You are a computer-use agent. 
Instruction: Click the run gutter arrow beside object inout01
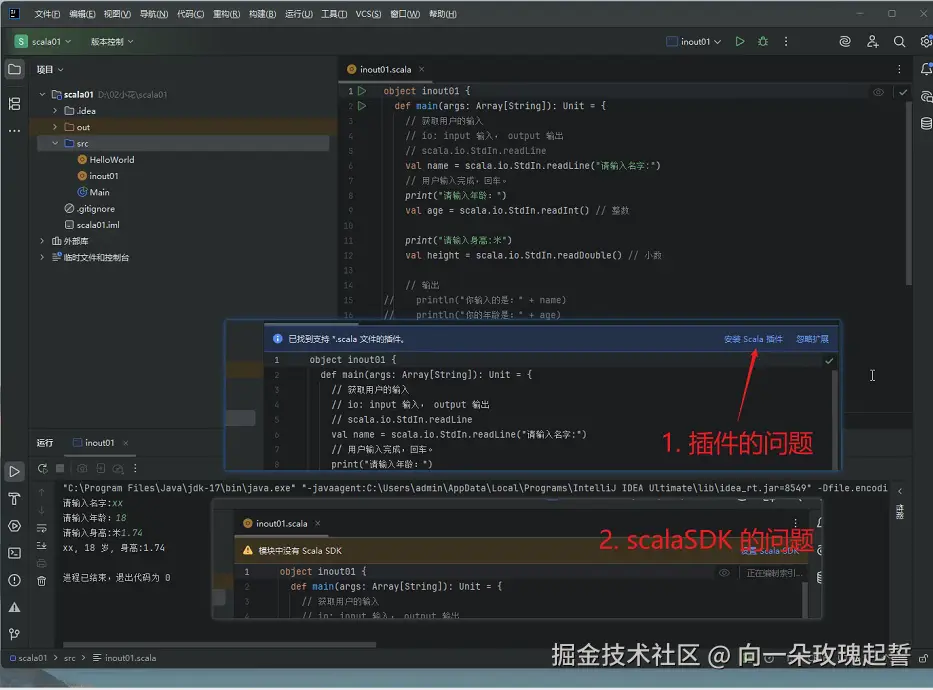362,91
